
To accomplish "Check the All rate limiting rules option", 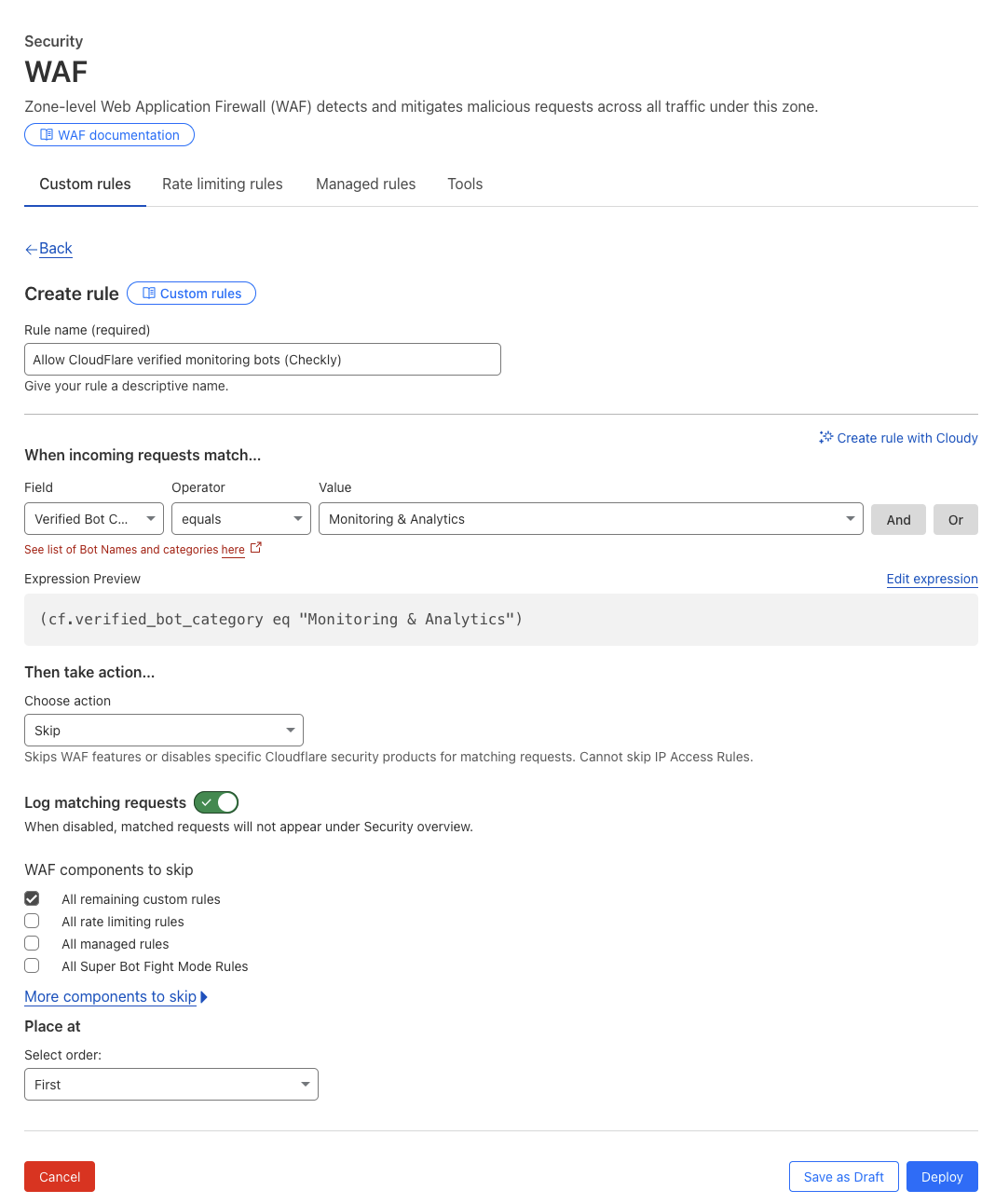I will [x=32, y=921].
